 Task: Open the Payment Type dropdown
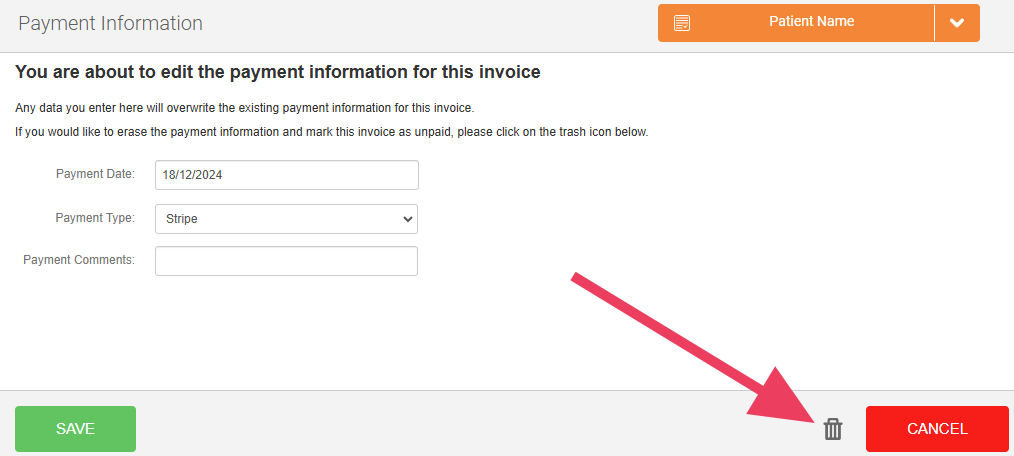point(286,218)
